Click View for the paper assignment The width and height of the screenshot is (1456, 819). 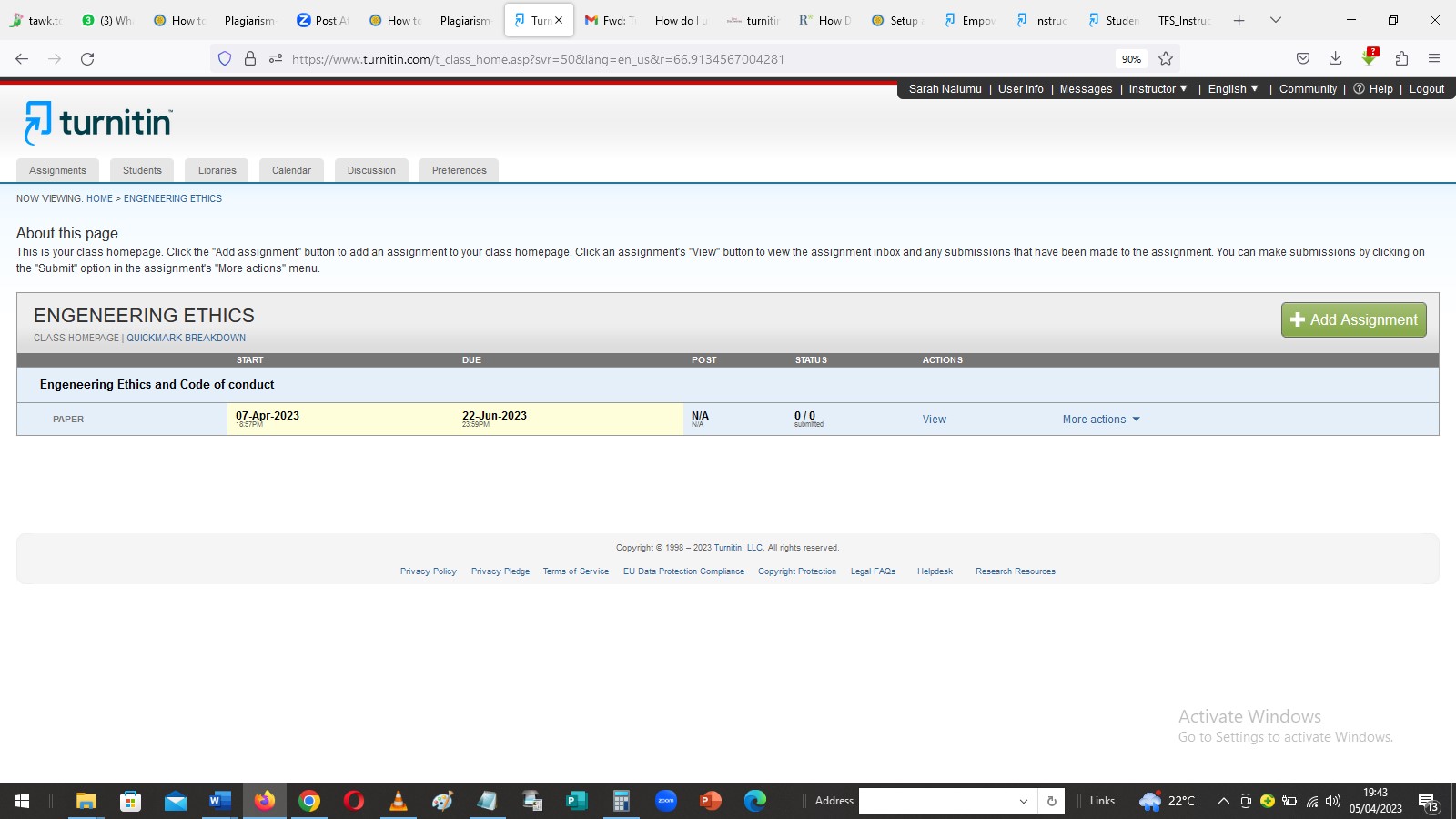[935, 420]
